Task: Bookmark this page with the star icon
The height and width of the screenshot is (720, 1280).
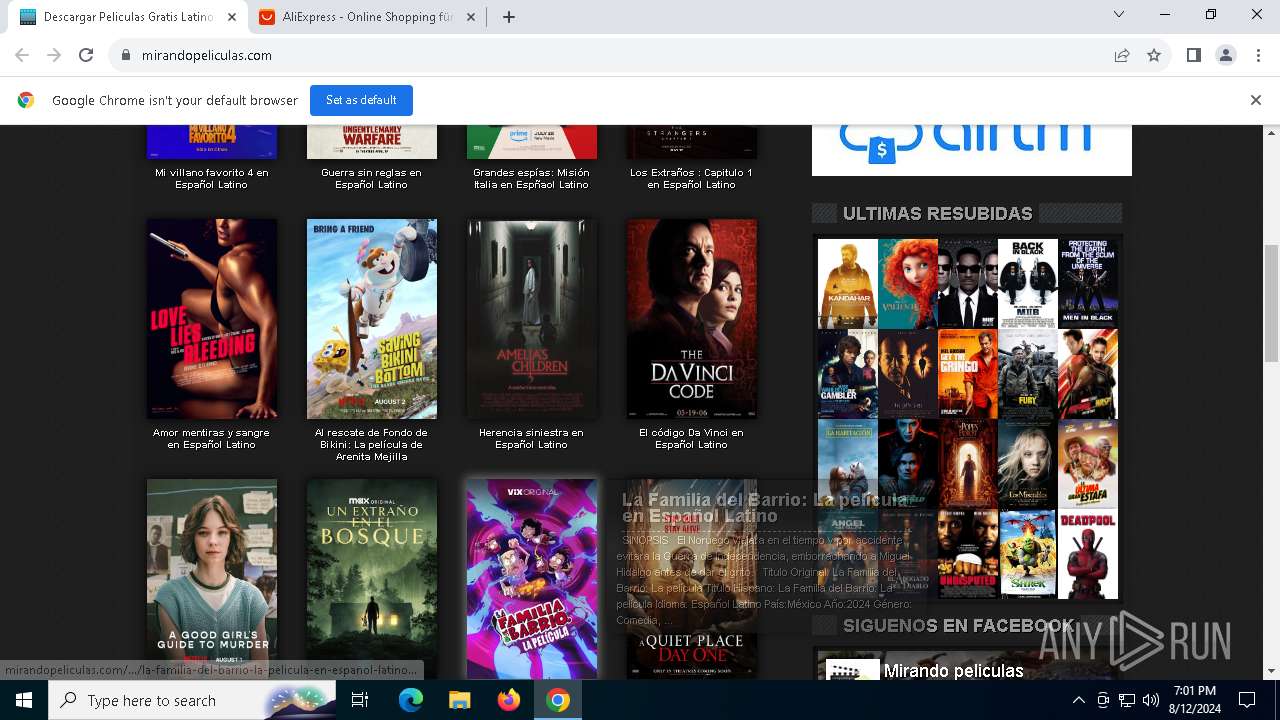Action: [x=1154, y=55]
